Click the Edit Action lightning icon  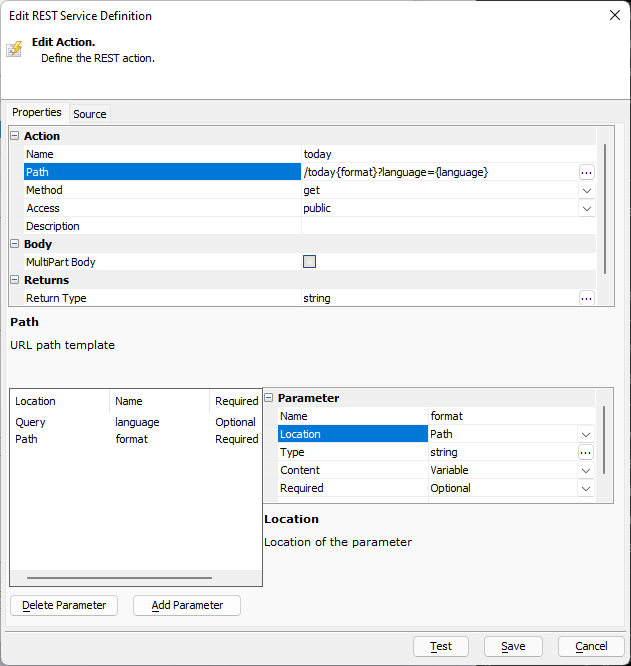click(x=14, y=49)
